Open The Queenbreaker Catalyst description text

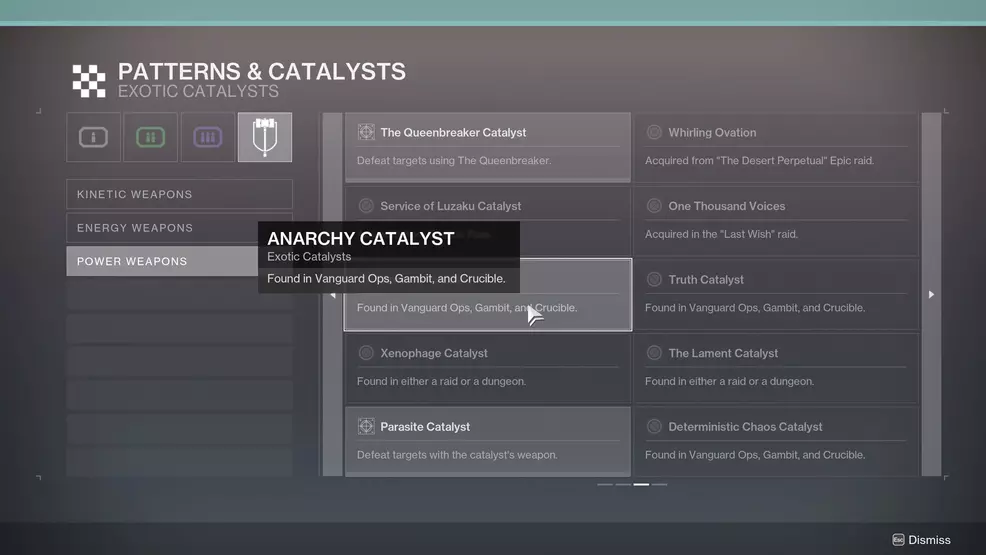pyautogui.click(x=454, y=160)
